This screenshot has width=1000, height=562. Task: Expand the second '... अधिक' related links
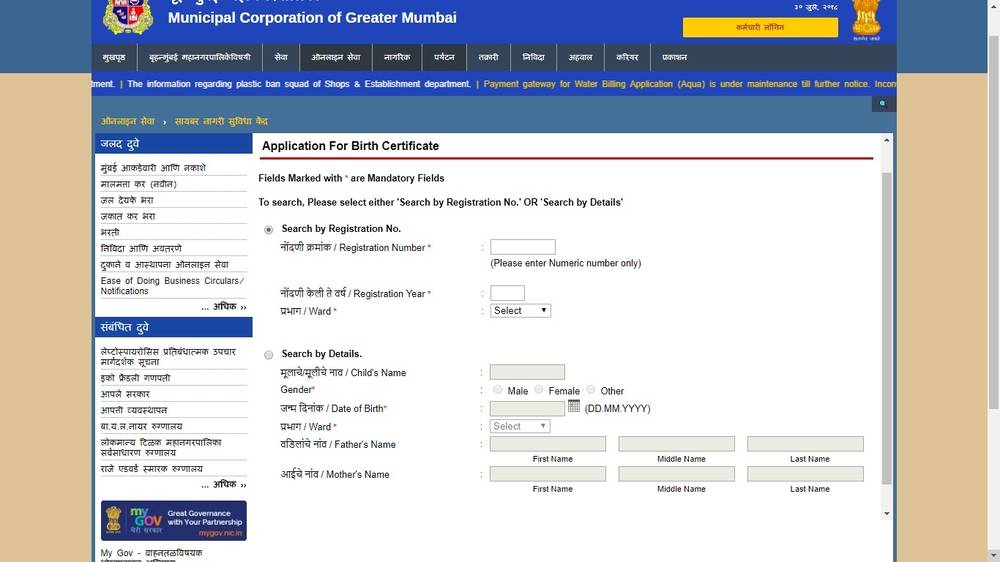[x=224, y=485]
